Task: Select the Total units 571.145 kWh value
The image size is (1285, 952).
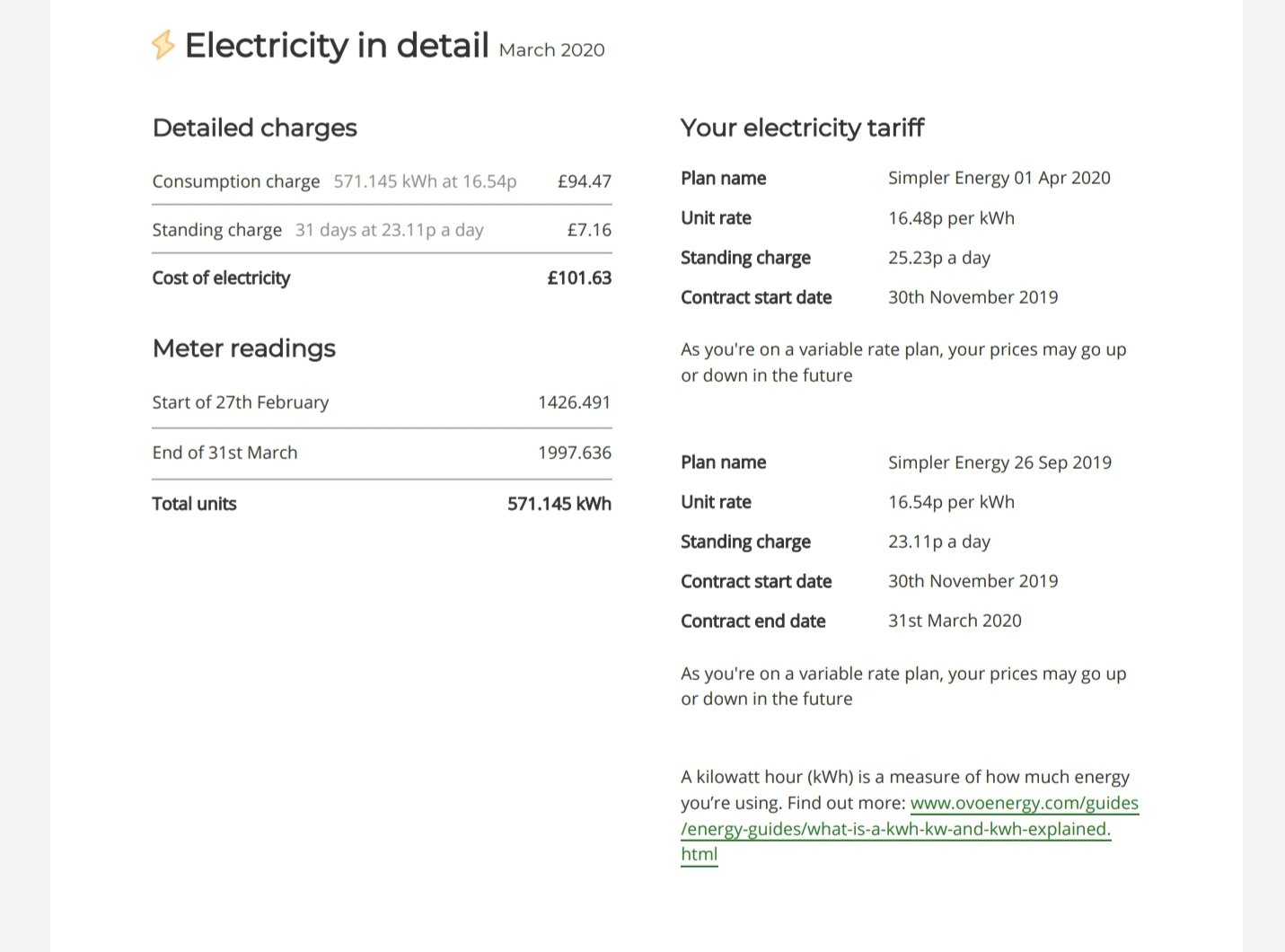Action: click(559, 504)
